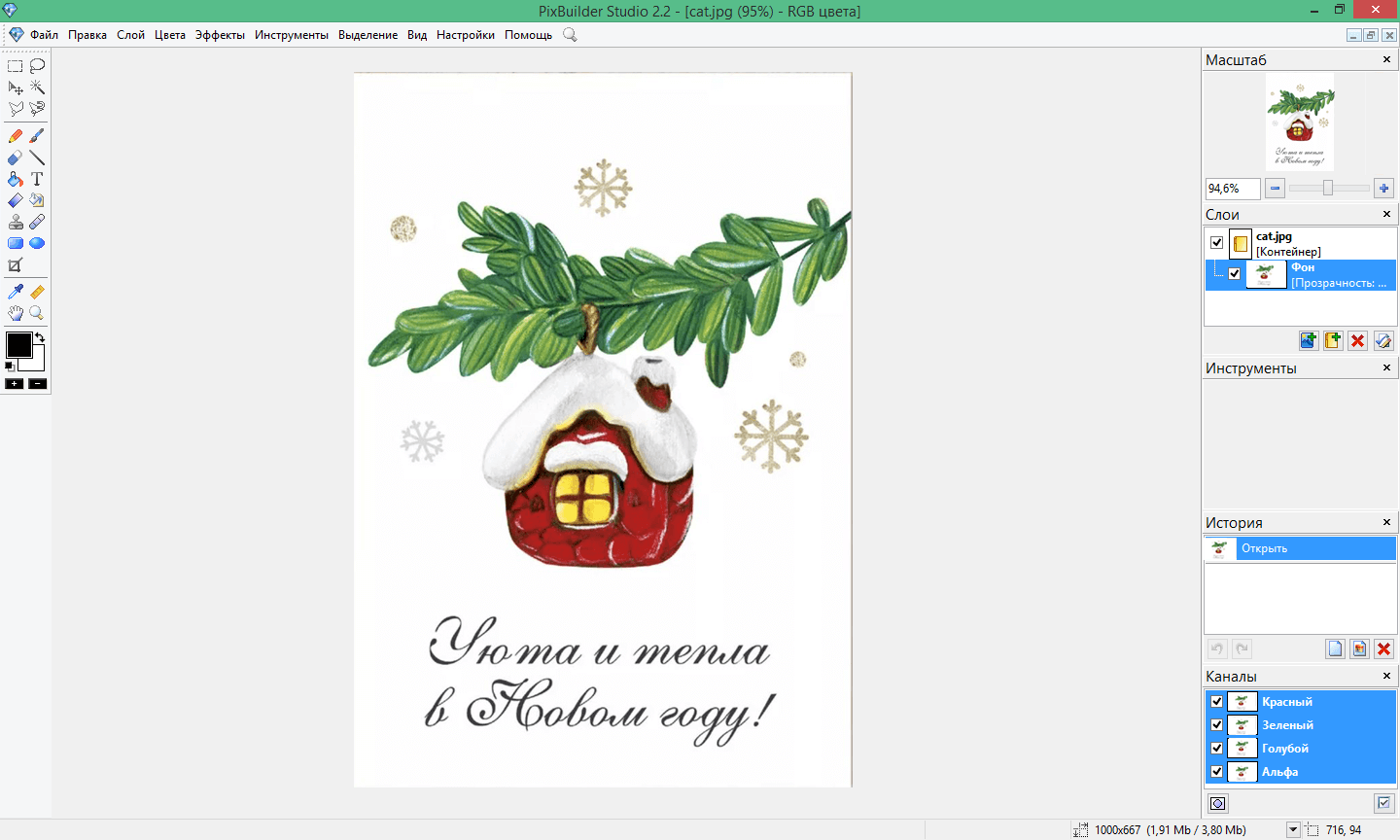
Task: Open the Помощь menu
Action: point(528,35)
